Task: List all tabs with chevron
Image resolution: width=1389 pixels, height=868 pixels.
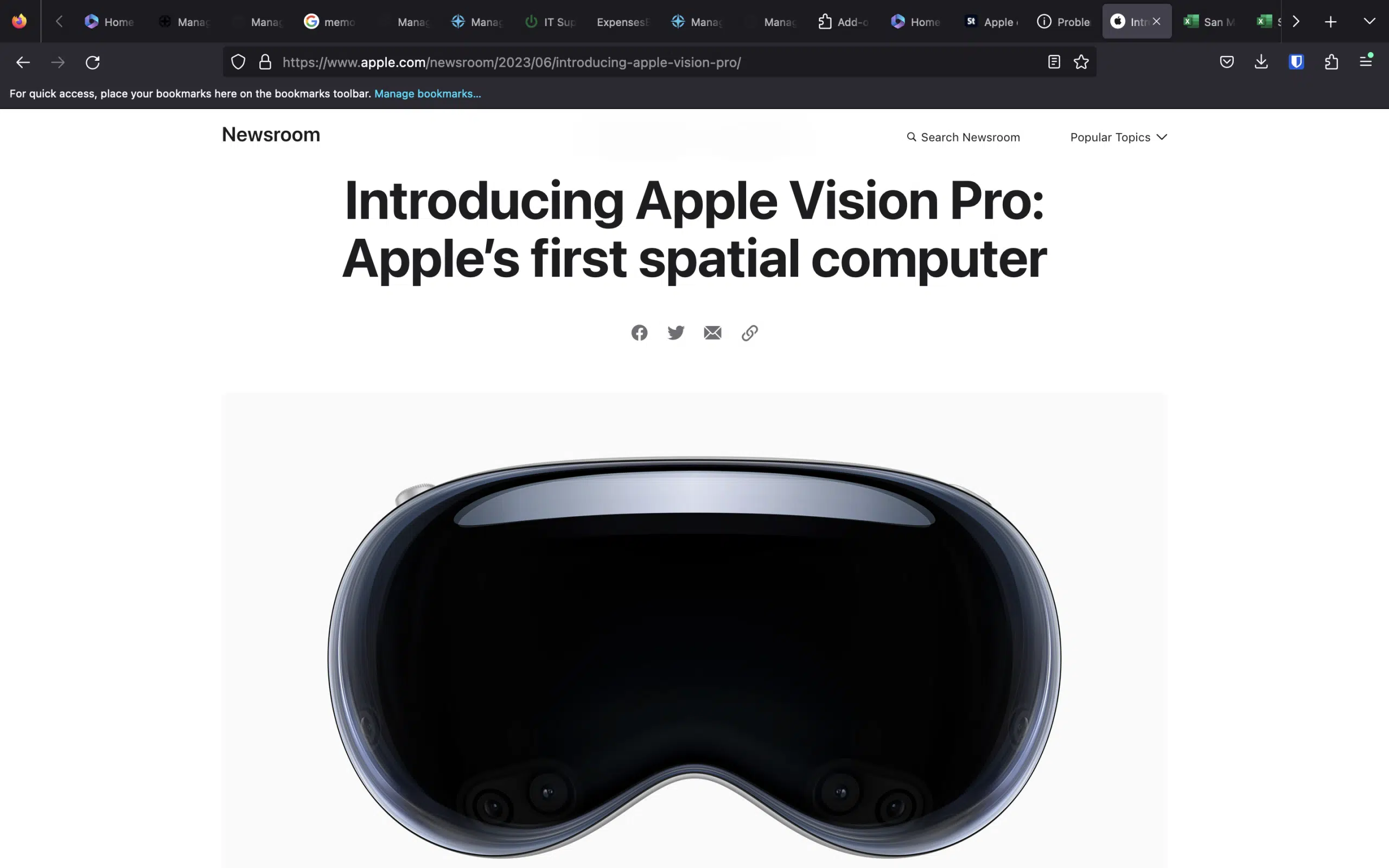Action: (x=1369, y=21)
